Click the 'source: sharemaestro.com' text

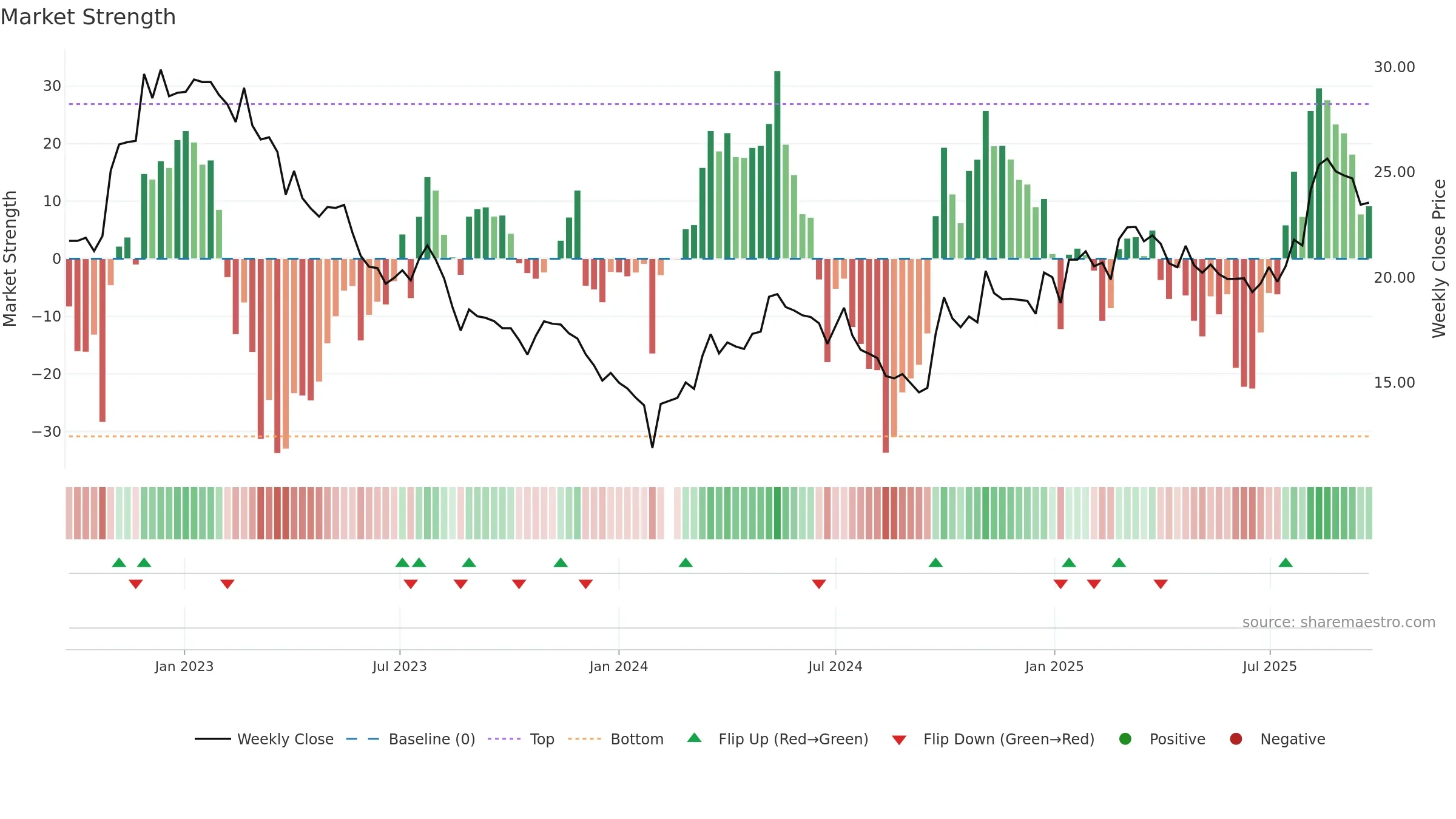tap(1339, 622)
